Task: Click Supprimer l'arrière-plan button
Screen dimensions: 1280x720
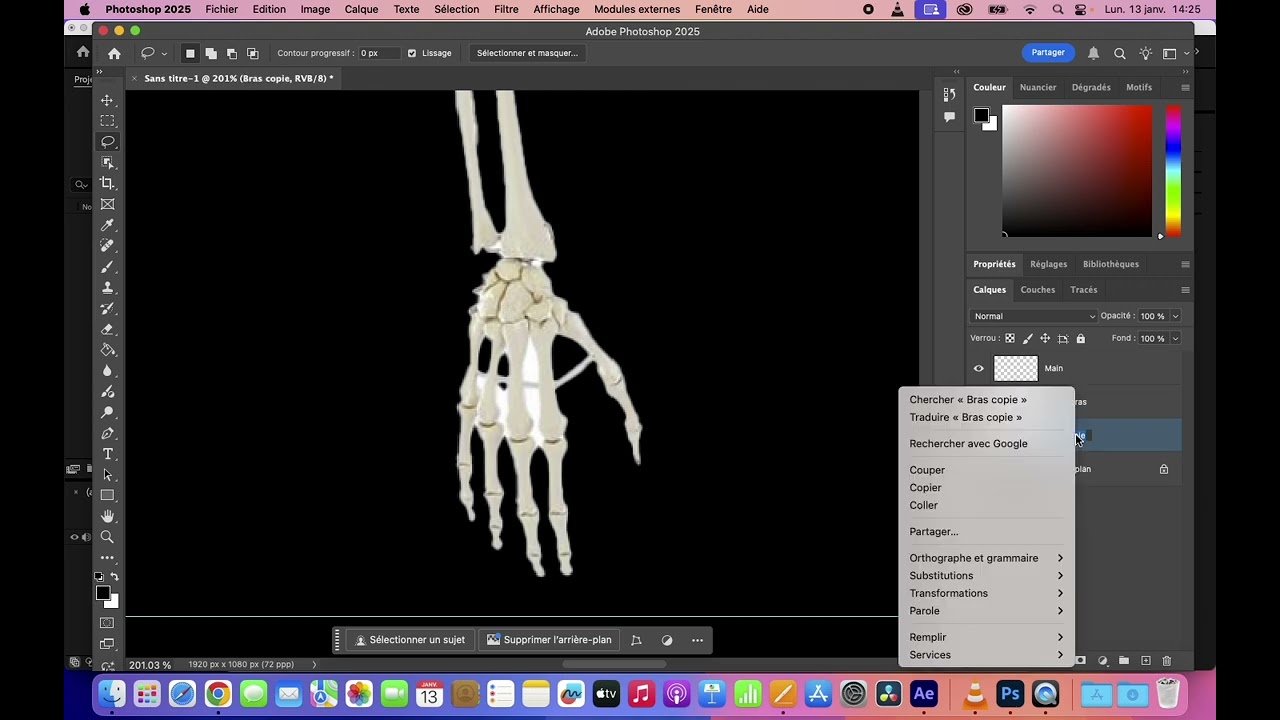Action: [549, 640]
